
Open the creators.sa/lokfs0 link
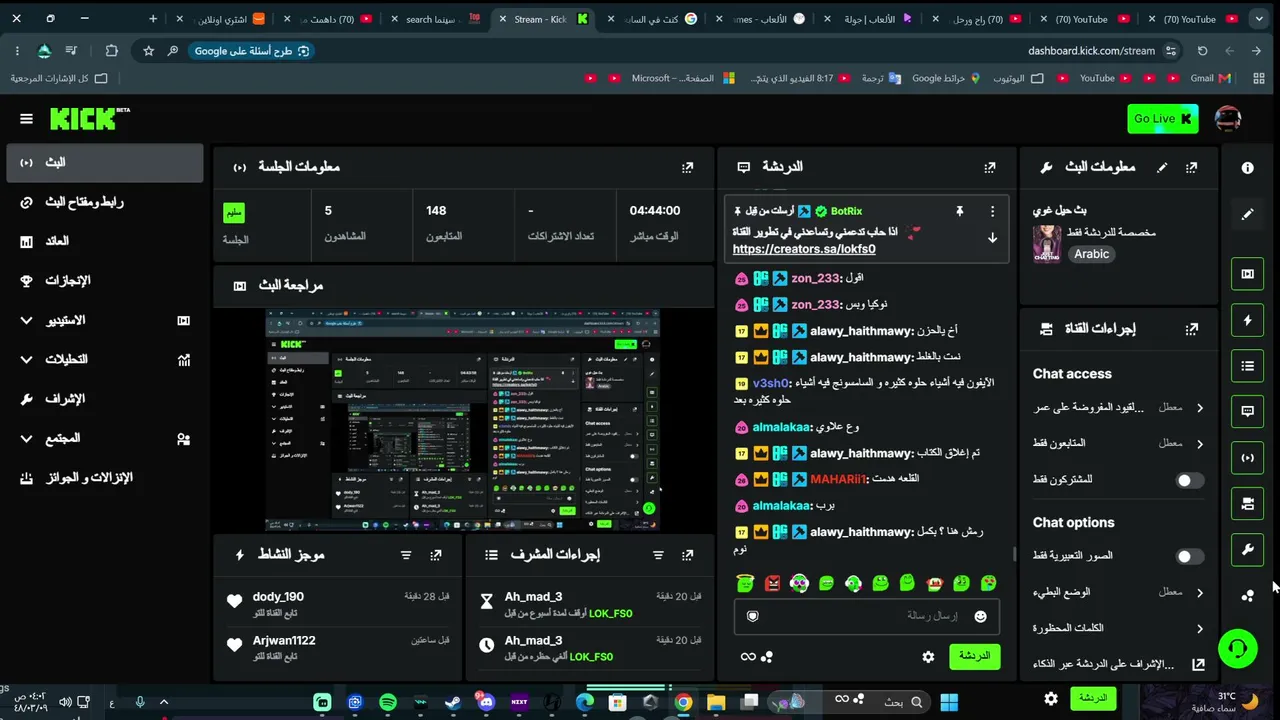(804, 249)
